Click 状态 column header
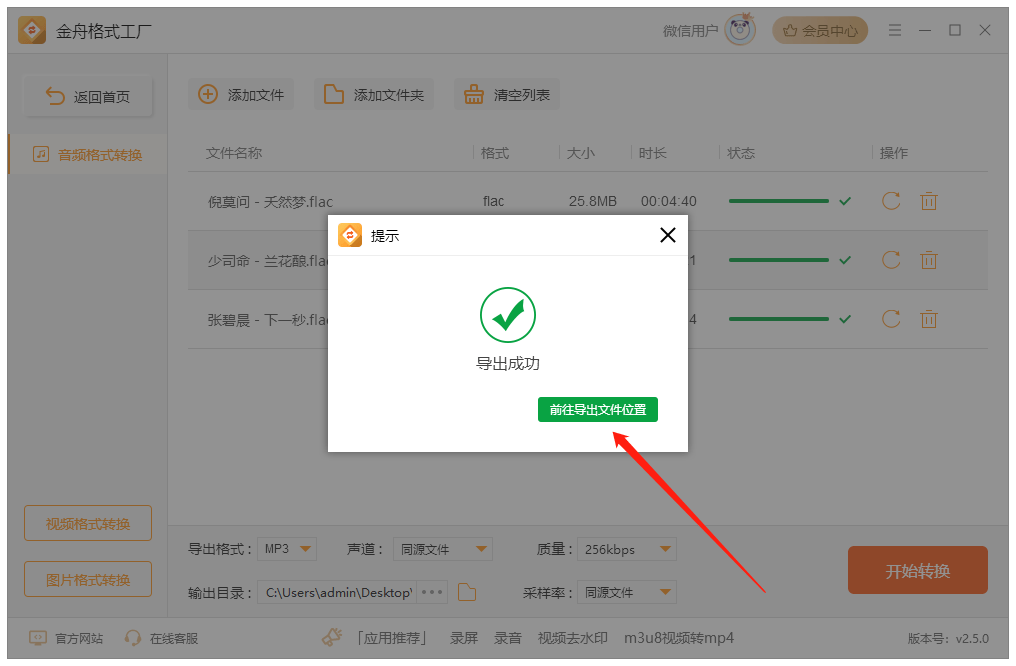Screen dimensions: 1016x666 (x=741, y=153)
